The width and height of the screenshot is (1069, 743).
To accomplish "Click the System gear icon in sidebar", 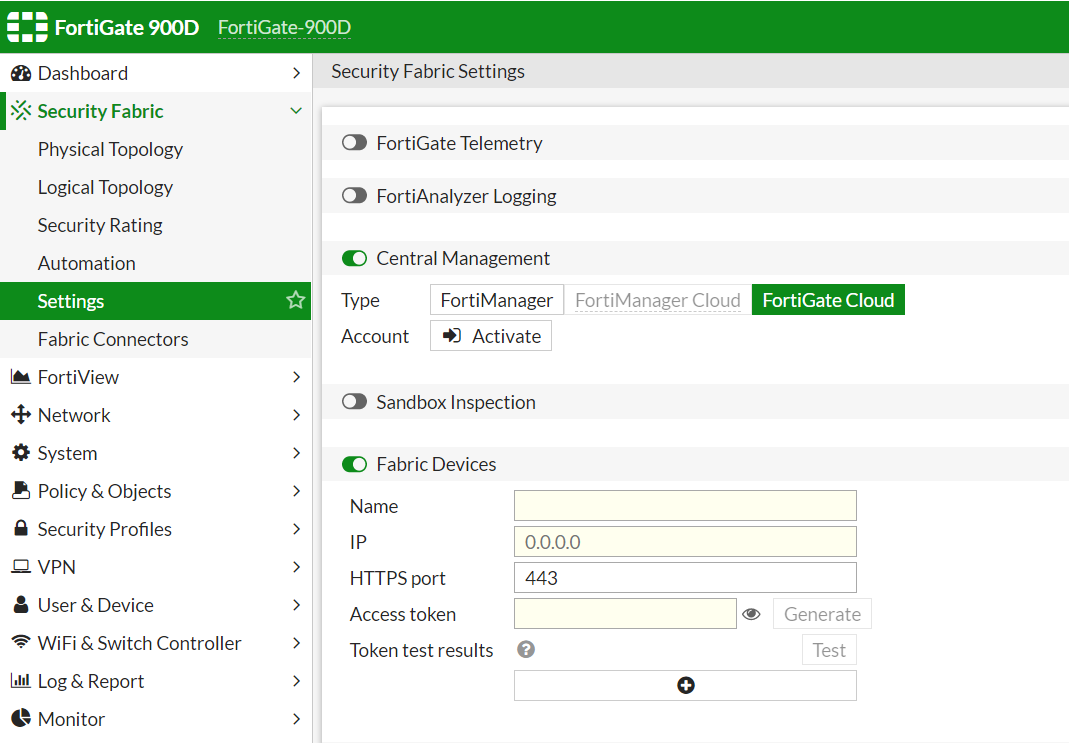I will [x=20, y=453].
